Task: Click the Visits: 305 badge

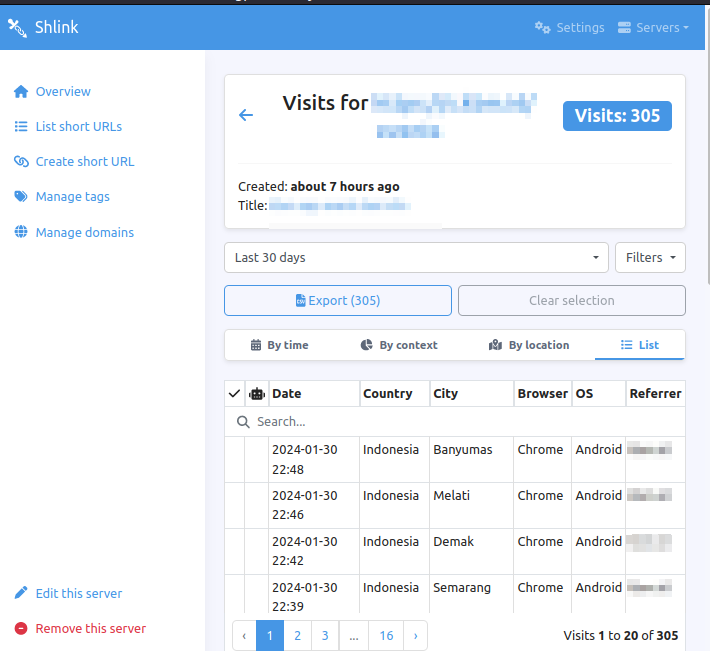Action: [617, 116]
